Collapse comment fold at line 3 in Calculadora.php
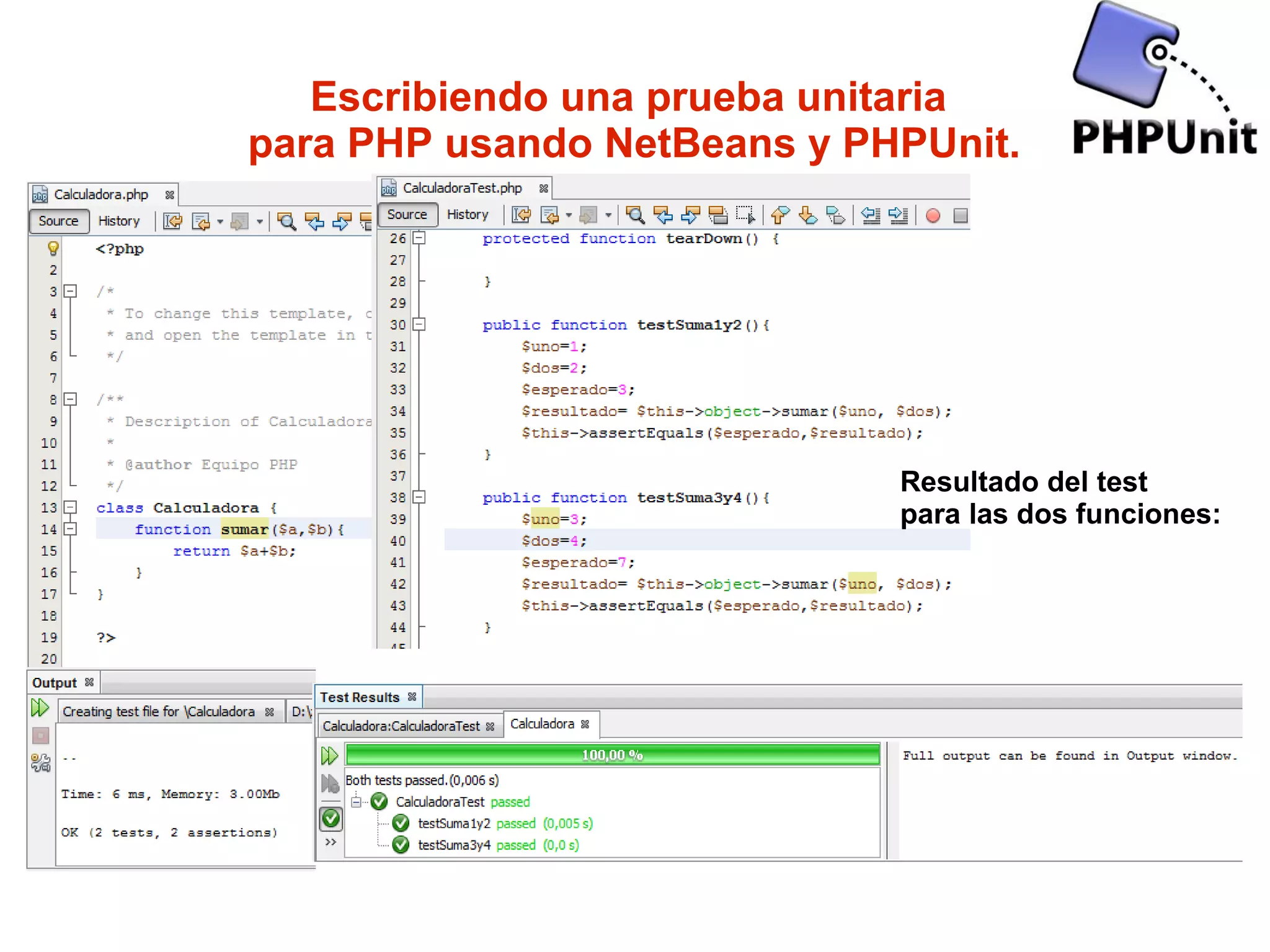 [71, 291]
